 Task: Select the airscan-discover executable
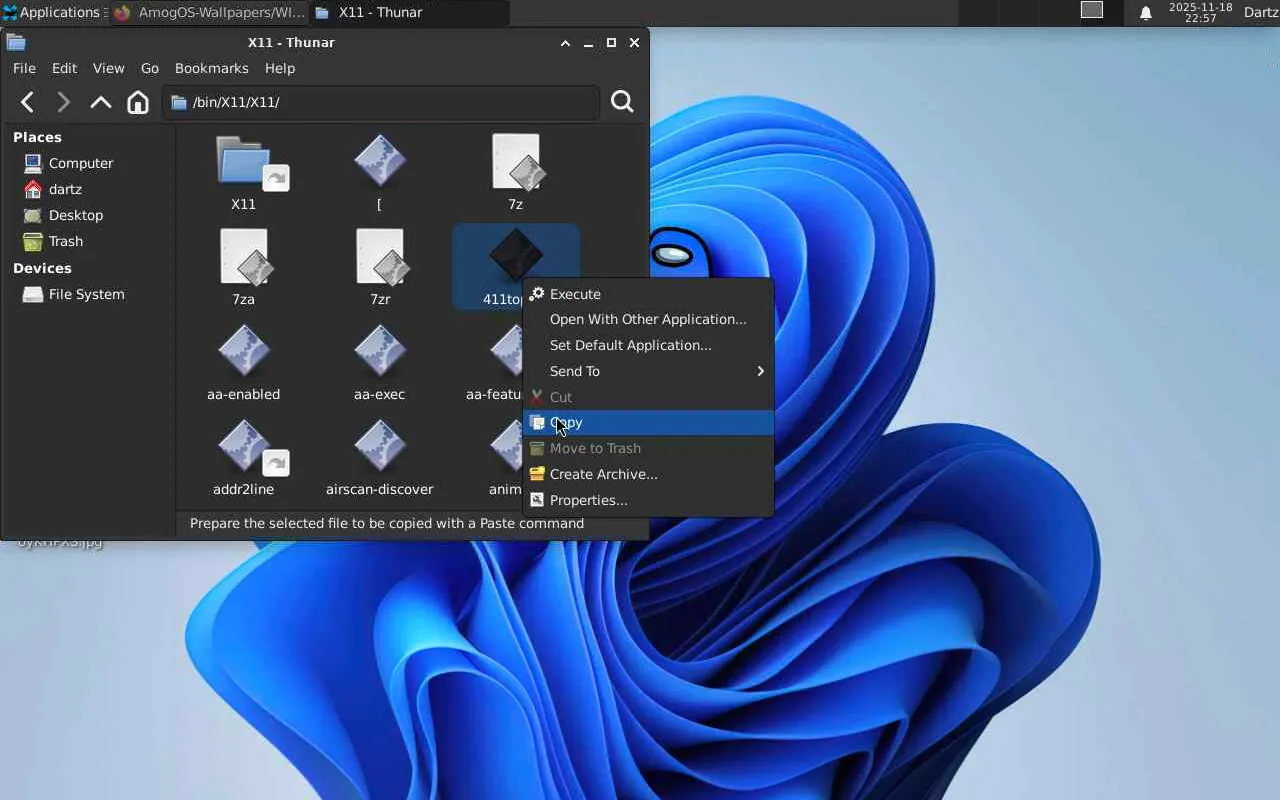[379, 458]
